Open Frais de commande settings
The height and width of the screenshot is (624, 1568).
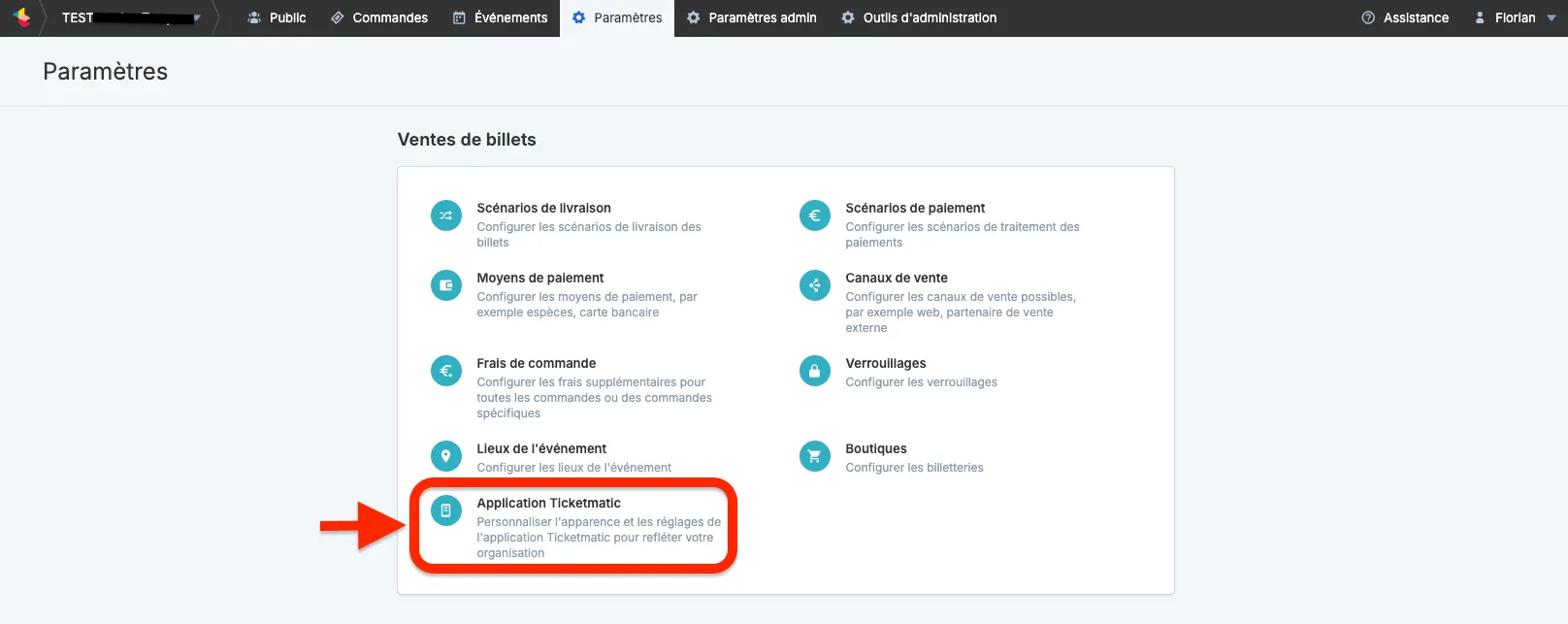(537, 363)
